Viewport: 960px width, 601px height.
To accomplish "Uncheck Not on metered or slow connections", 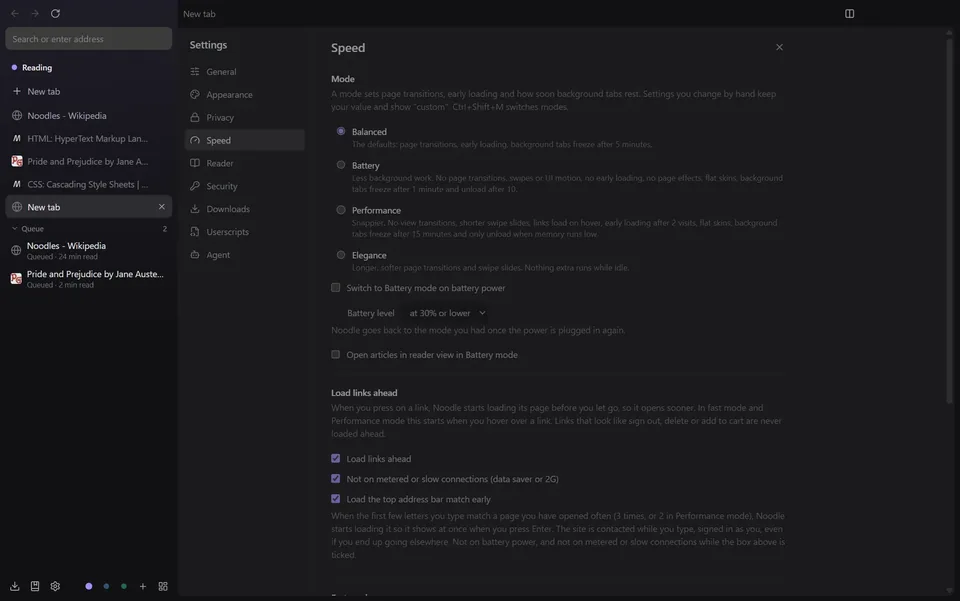I will 336,479.
